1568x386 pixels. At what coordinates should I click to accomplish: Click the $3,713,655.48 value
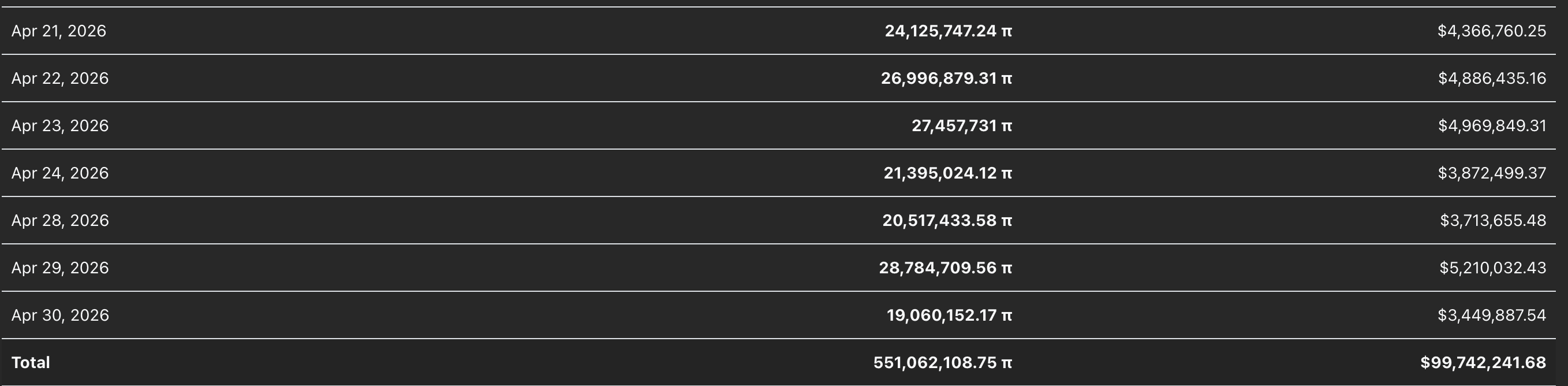(x=1493, y=220)
